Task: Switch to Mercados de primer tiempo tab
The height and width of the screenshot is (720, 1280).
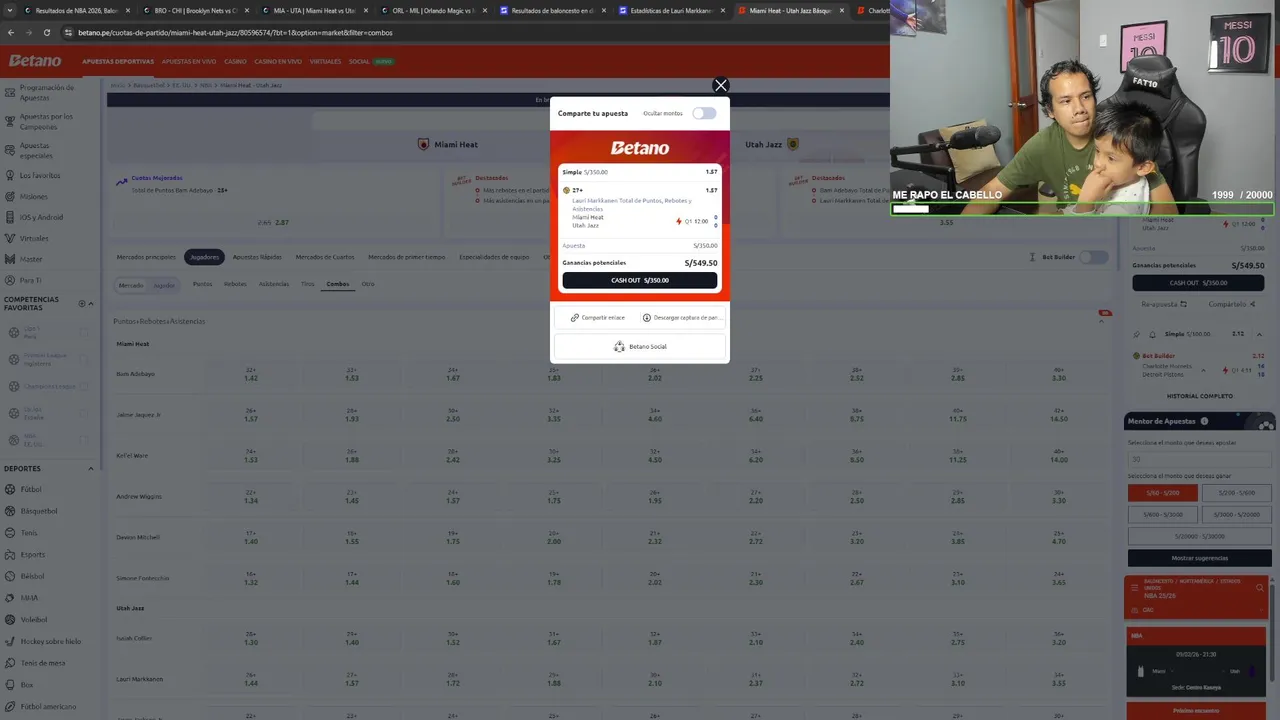Action: click(406, 257)
